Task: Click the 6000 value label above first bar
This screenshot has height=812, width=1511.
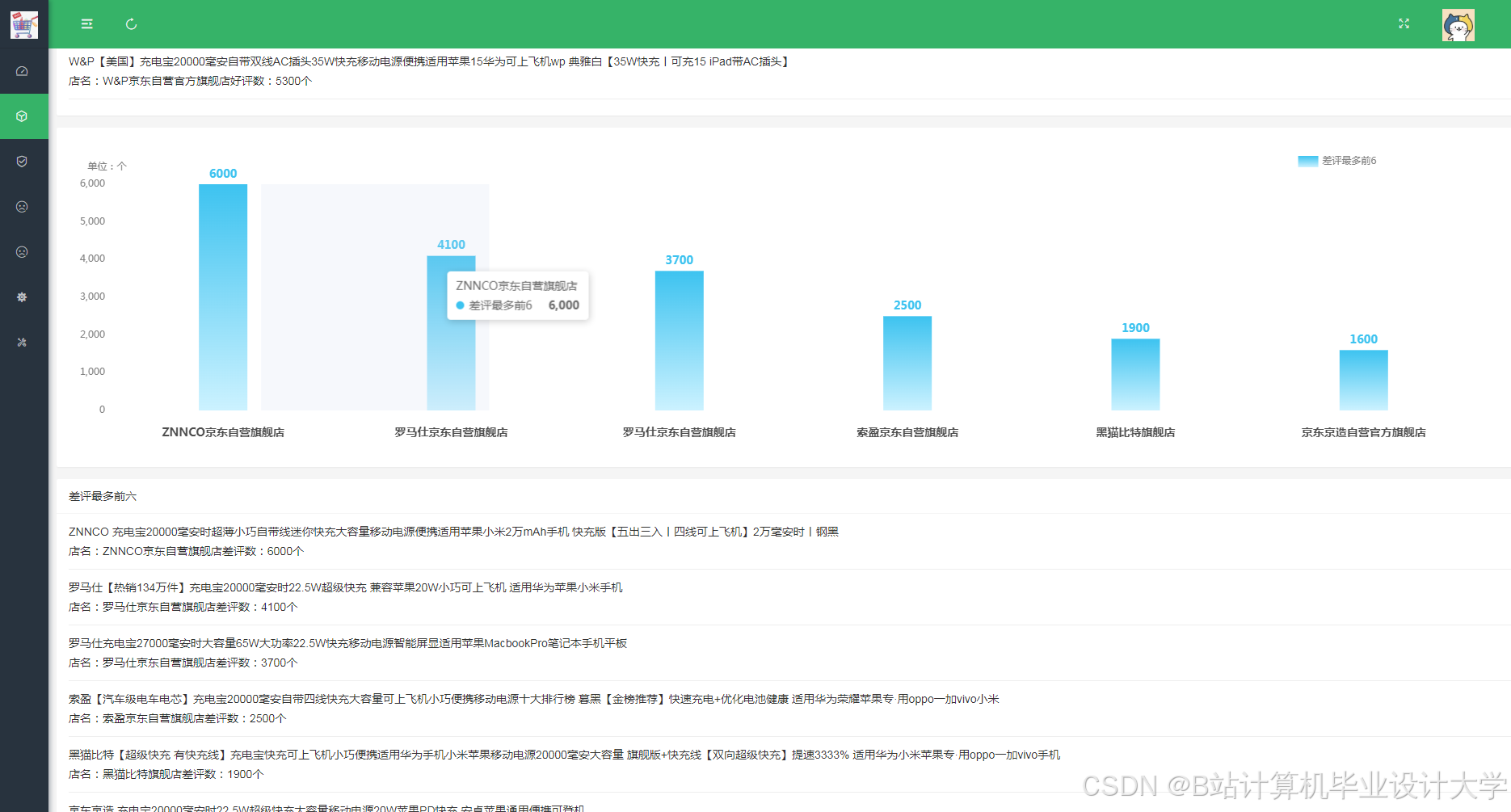Action: pyautogui.click(x=223, y=174)
